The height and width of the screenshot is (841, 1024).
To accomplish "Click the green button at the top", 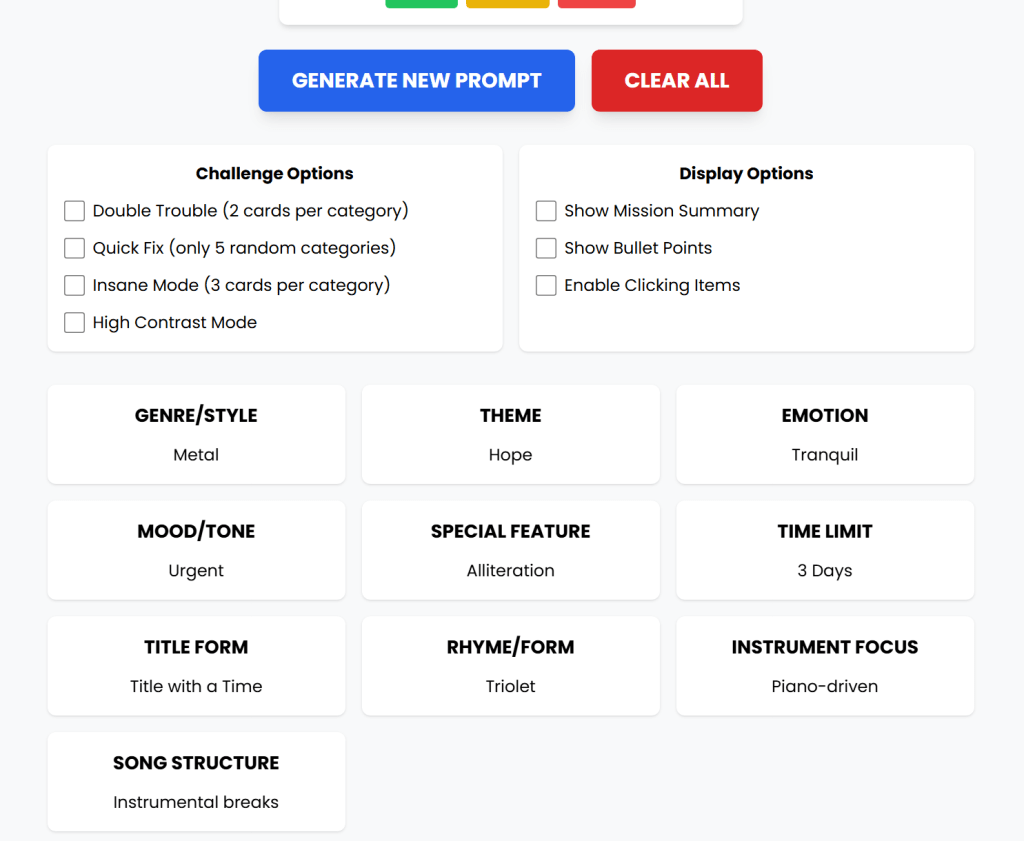I will [x=421, y=3].
